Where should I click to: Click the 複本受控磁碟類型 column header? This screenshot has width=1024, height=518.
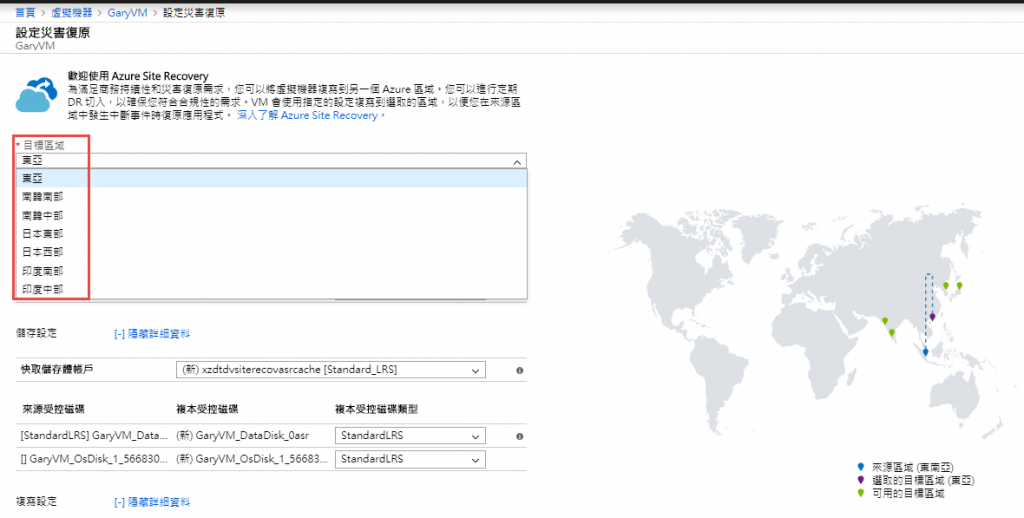coord(376,410)
